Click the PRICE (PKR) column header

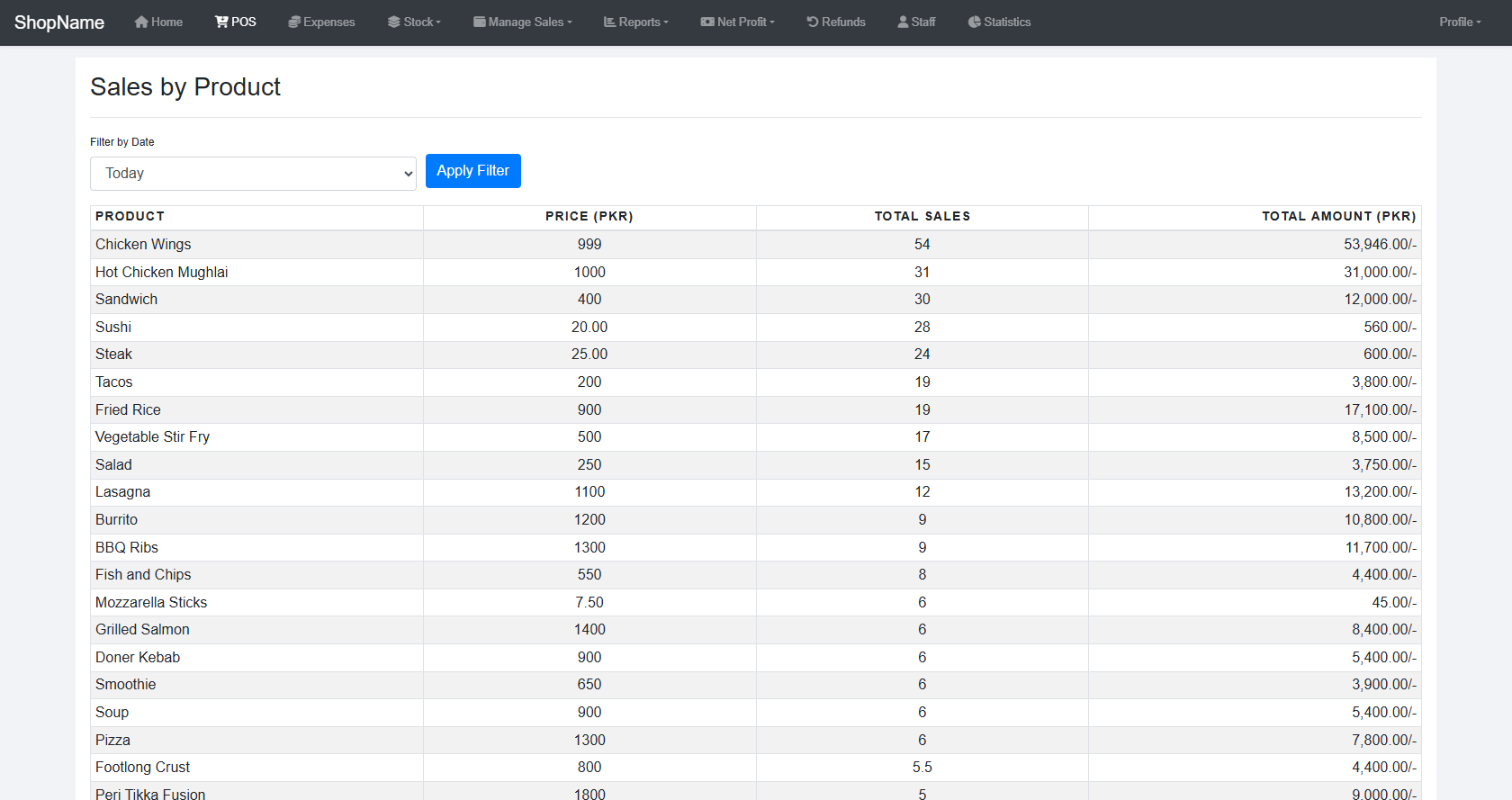click(589, 216)
